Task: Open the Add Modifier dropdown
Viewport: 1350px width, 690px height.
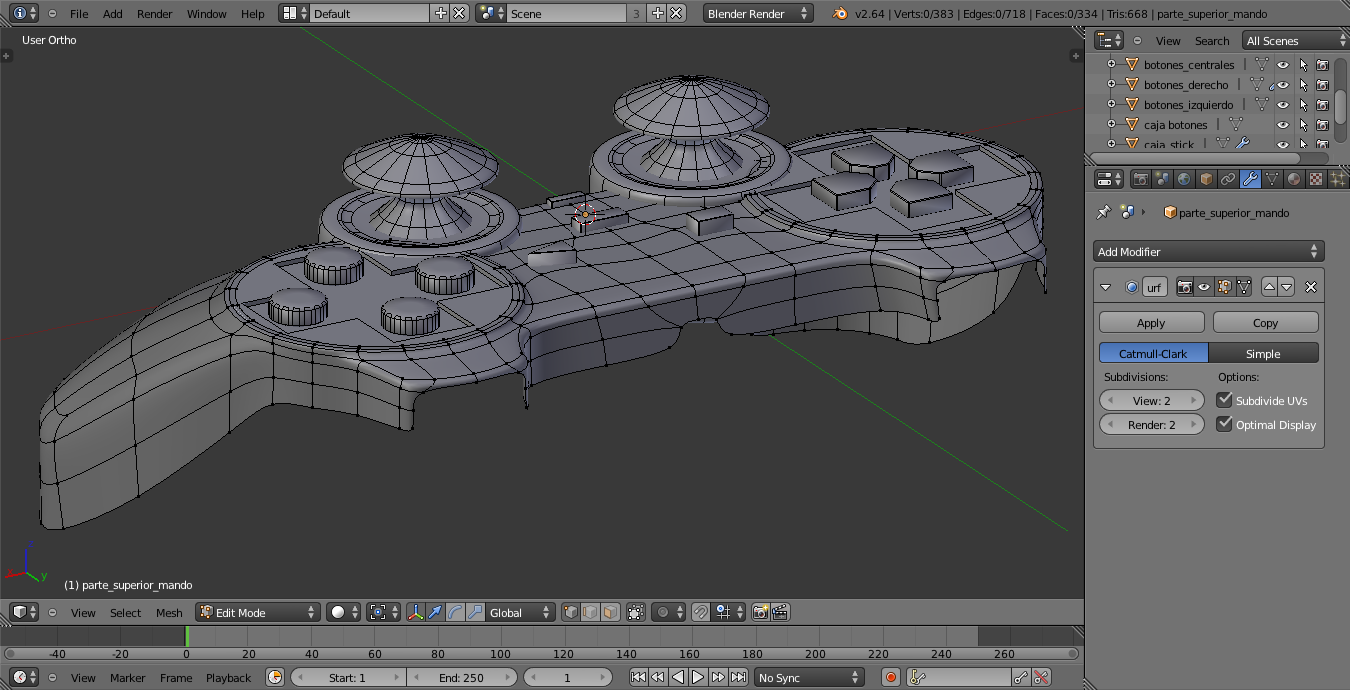Action: coord(1208,251)
